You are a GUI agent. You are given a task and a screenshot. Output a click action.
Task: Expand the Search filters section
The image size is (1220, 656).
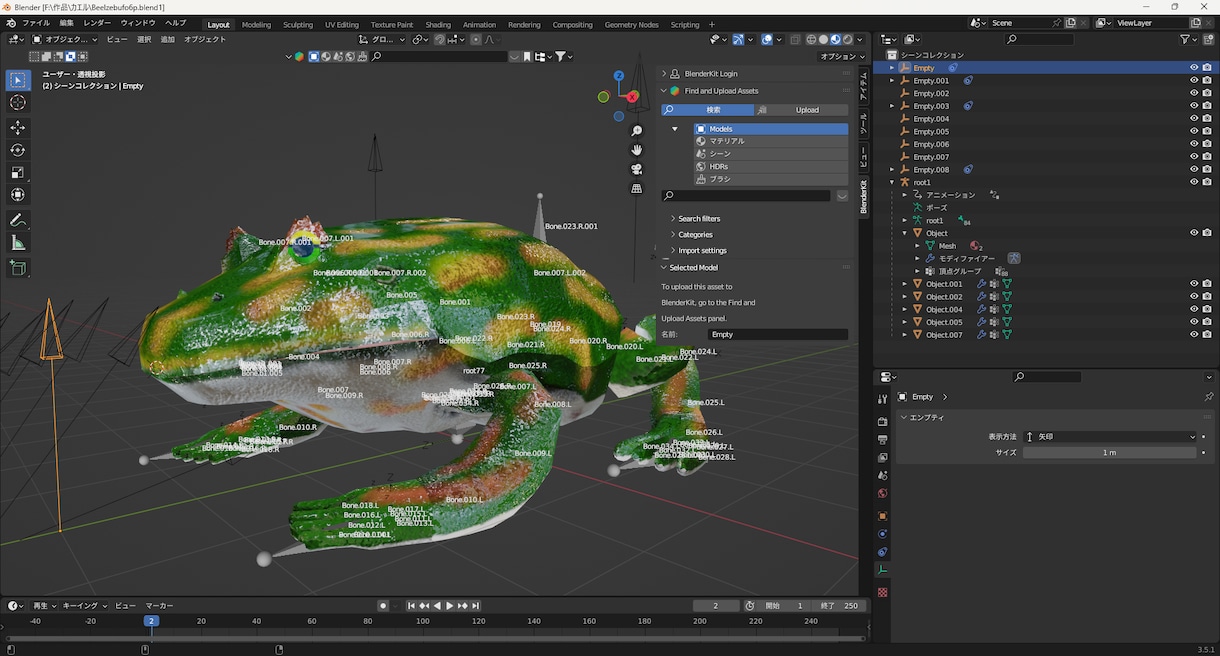coord(698,219)
